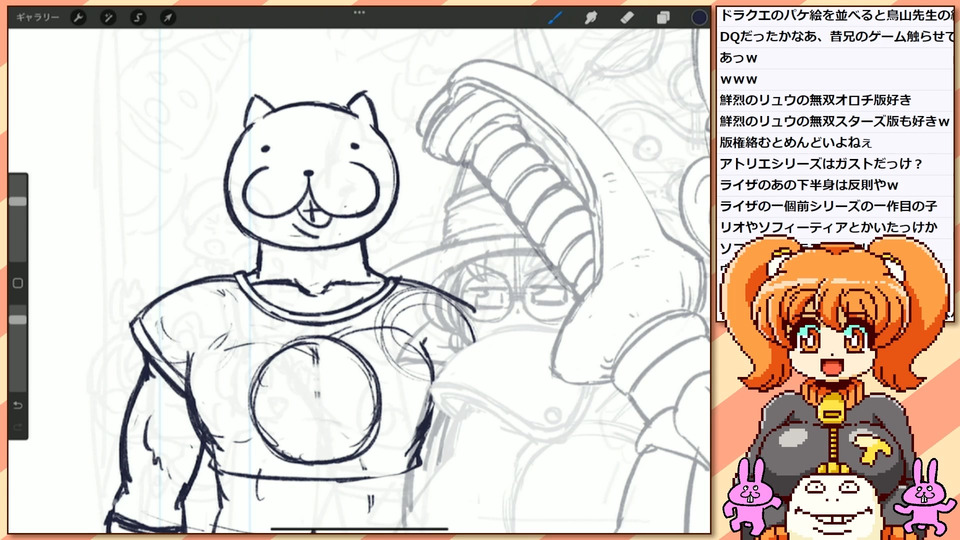Select the Brush tool
The width and height of the screenshot is (960, 540).
coord(555,17)
